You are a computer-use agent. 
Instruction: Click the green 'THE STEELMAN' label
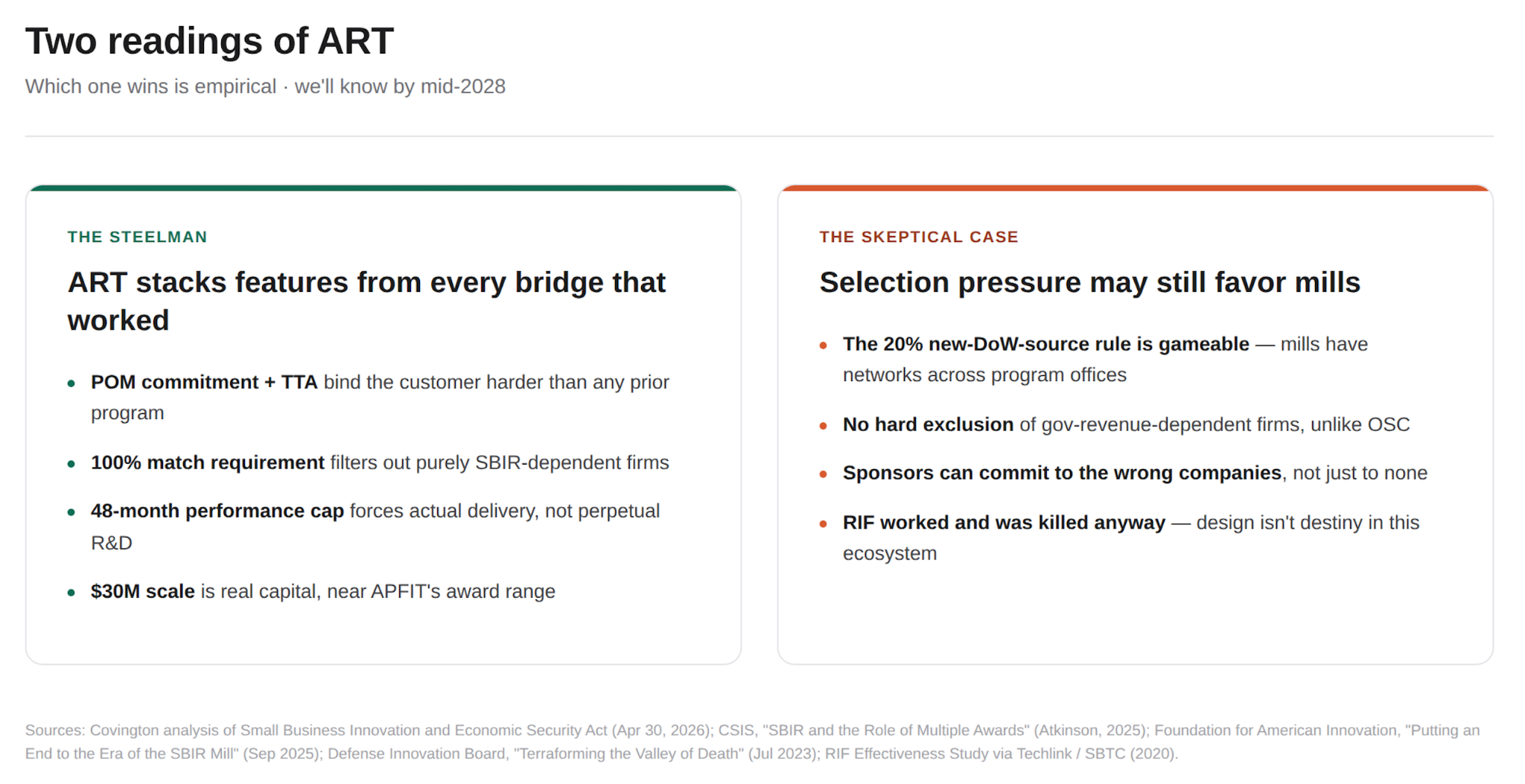[x=137, y=237]
